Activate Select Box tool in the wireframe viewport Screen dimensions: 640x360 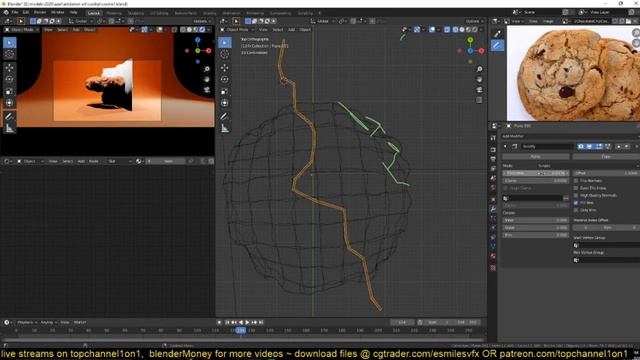tap(224, 42)
